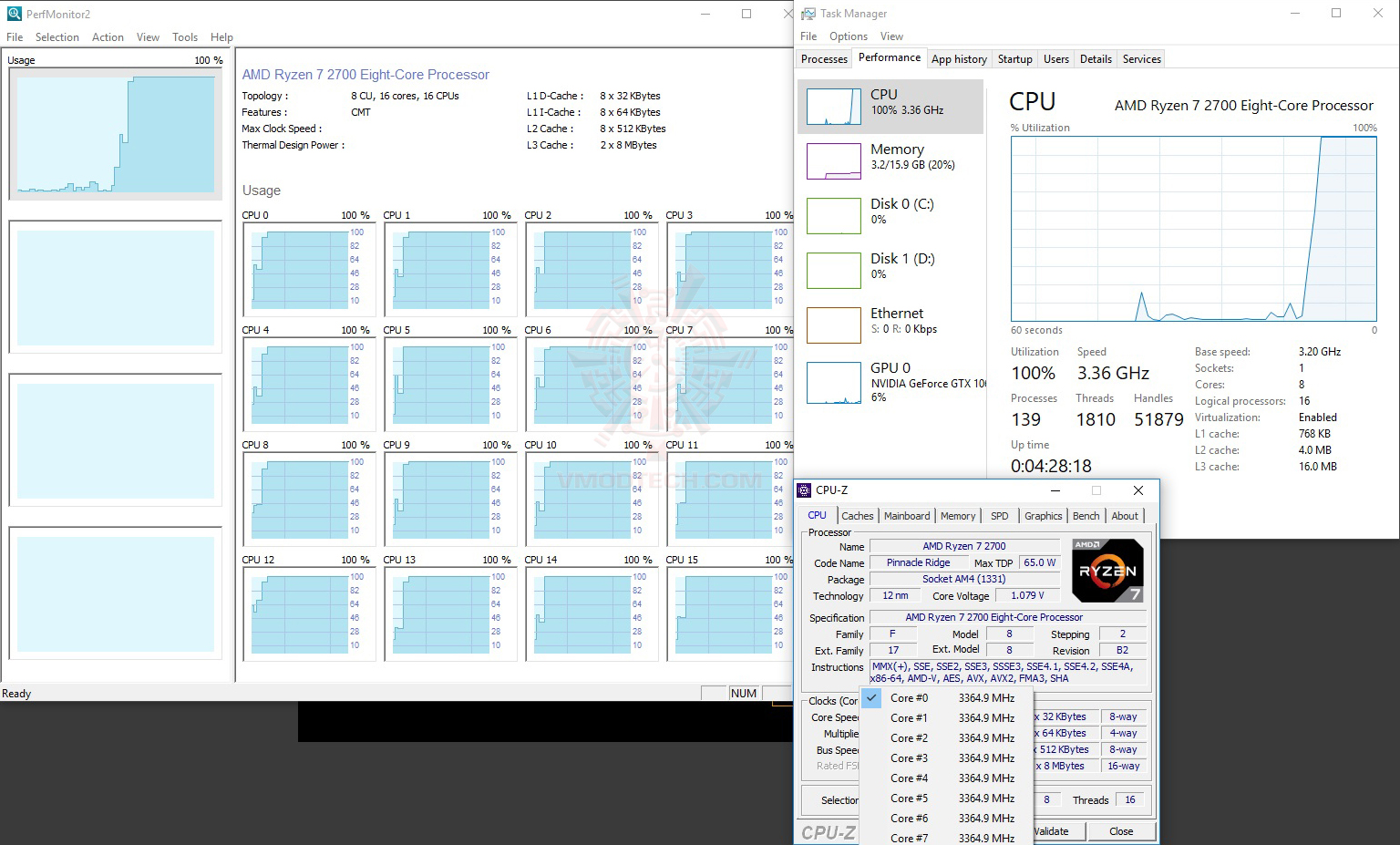This screenshot has width=1400, height=845.
Task: Open the Caches tab in CPU-Z
Action: [x=858, y=516]
